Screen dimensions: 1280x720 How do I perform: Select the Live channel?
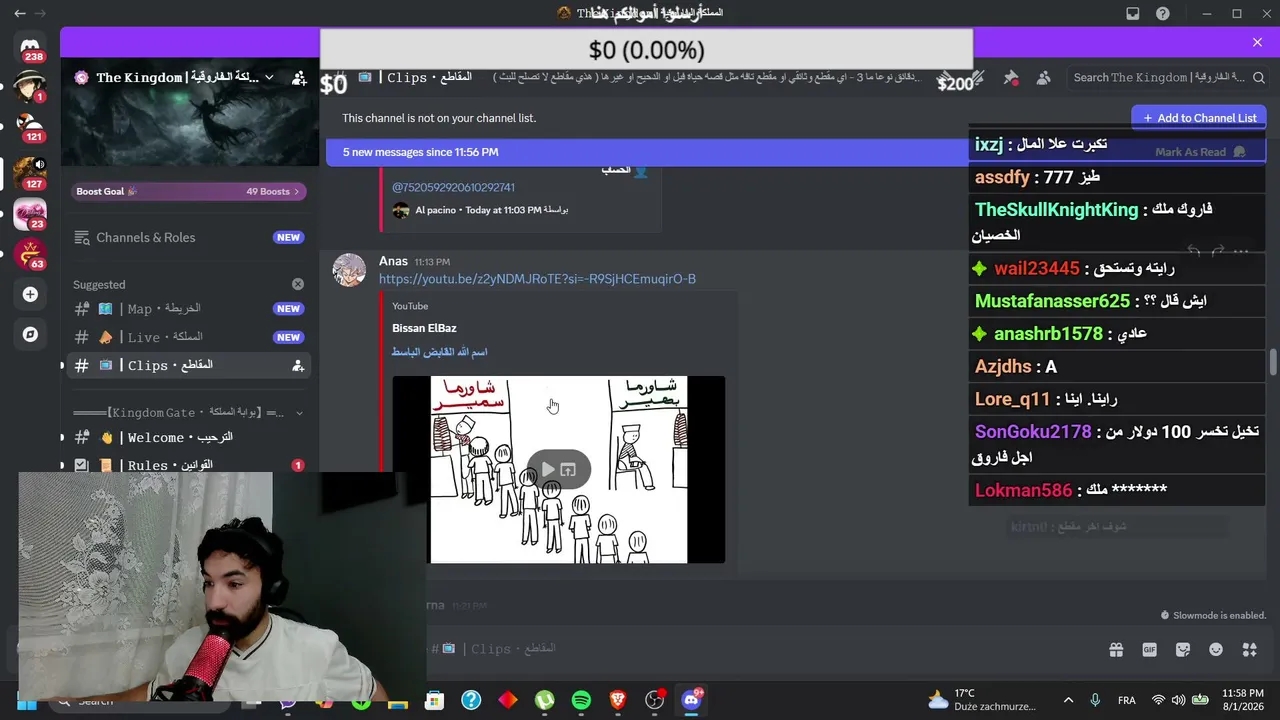(189, 337)
